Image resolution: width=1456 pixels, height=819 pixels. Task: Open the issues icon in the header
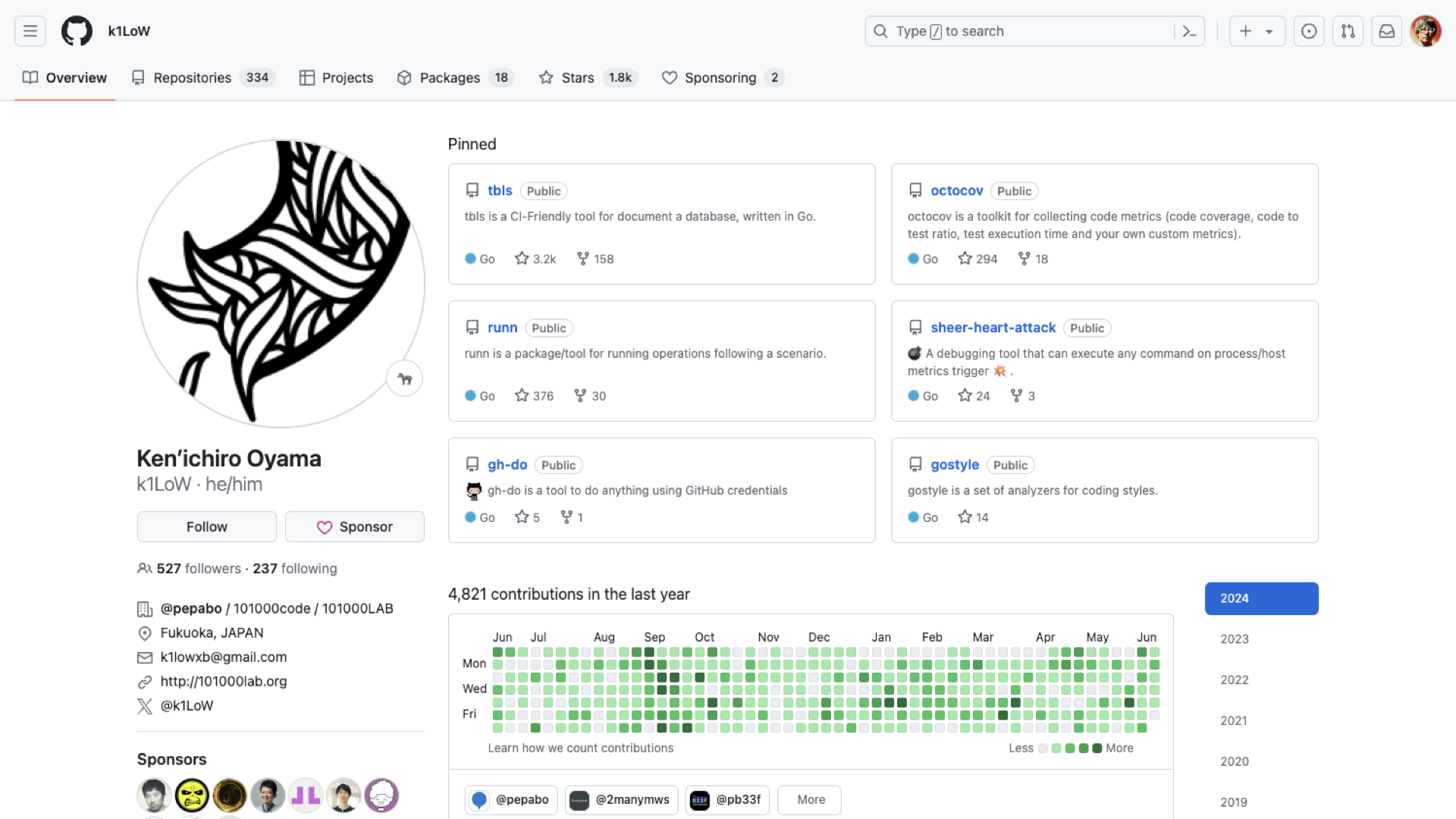pos(1309,31)
